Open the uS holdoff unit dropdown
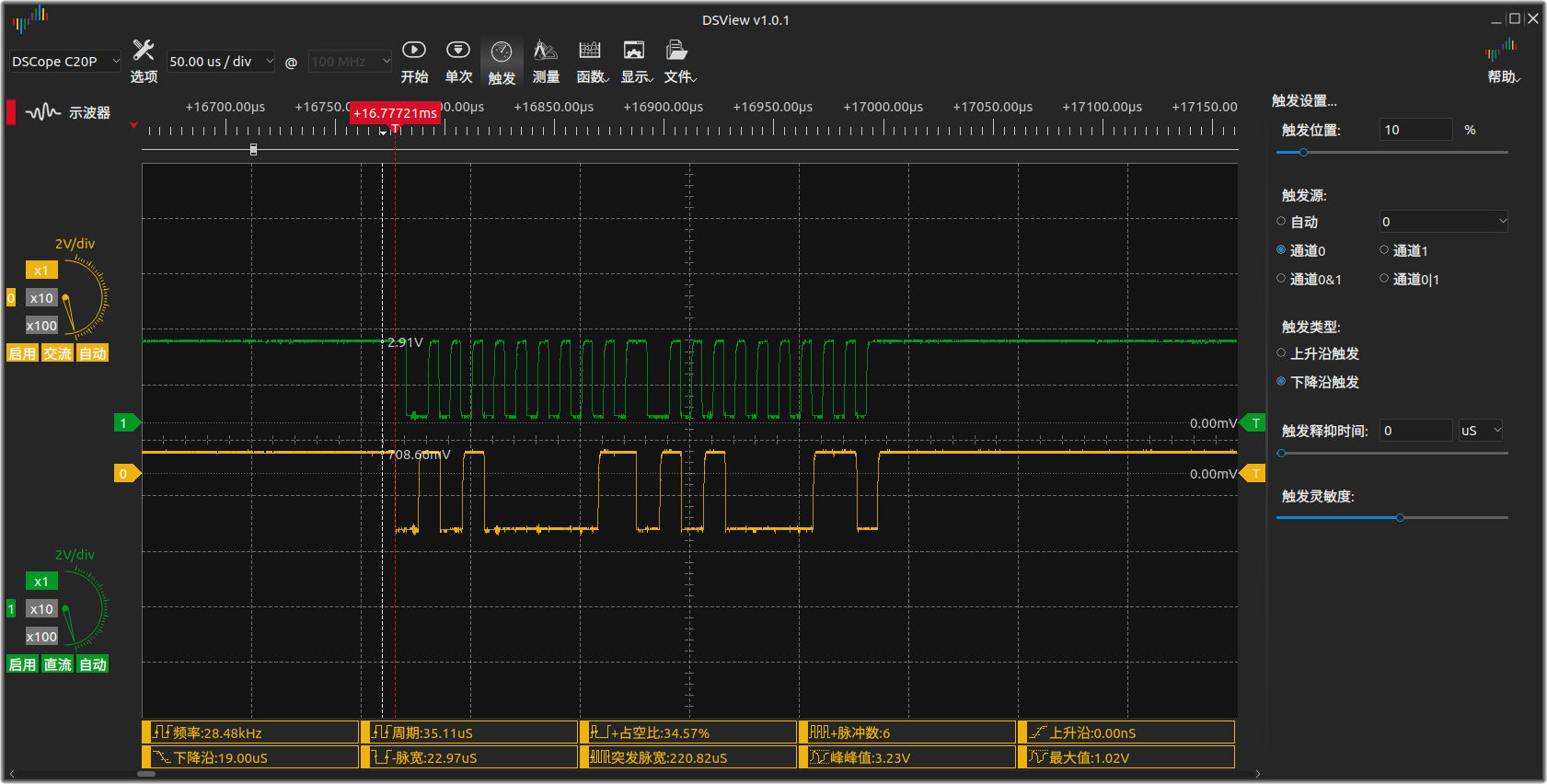Viewport: 1547px width, 784px height. click(1481, 431)
